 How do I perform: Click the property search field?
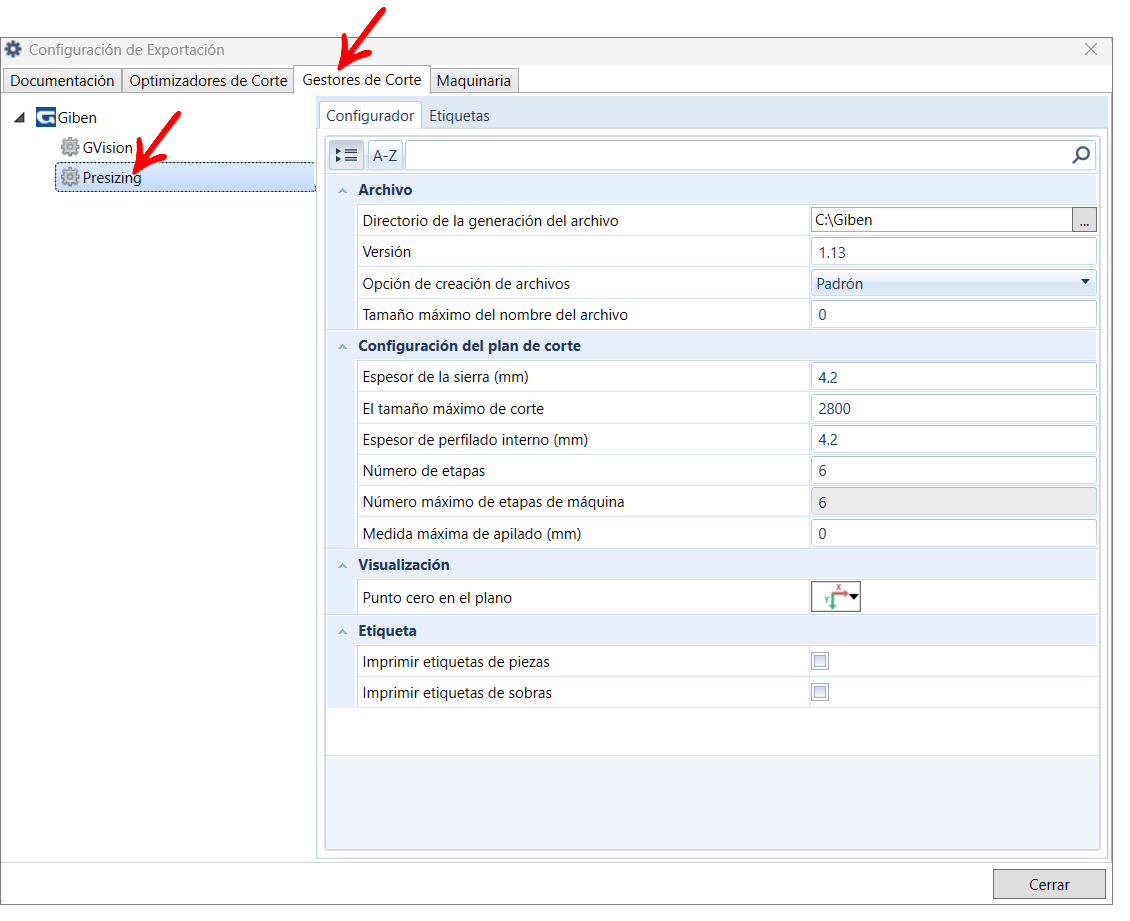(x=738, y=155)
